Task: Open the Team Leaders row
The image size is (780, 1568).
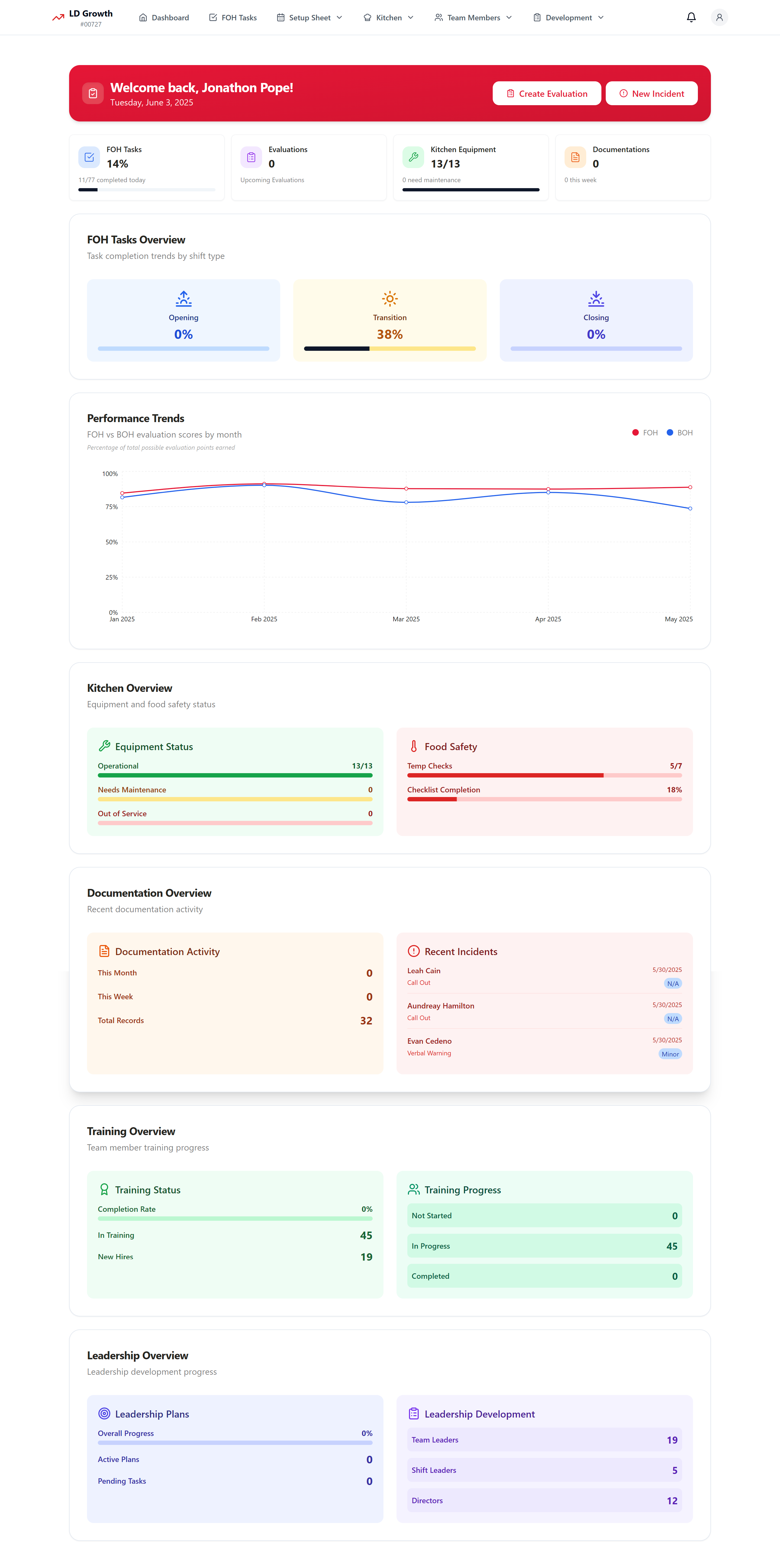Action: tap(544, 1440)
